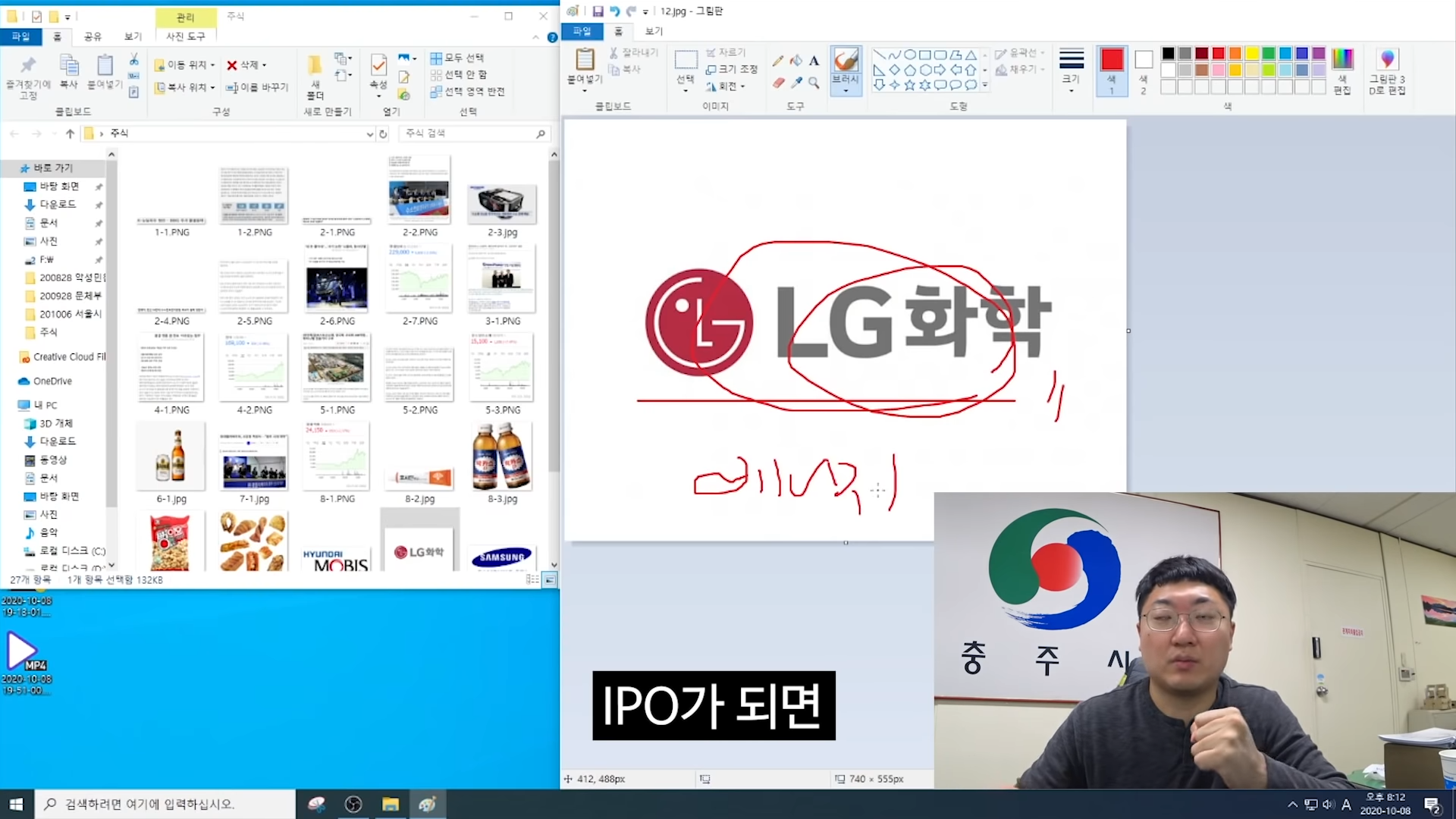Select the Magnifier tool in Paint

(814, 83)
